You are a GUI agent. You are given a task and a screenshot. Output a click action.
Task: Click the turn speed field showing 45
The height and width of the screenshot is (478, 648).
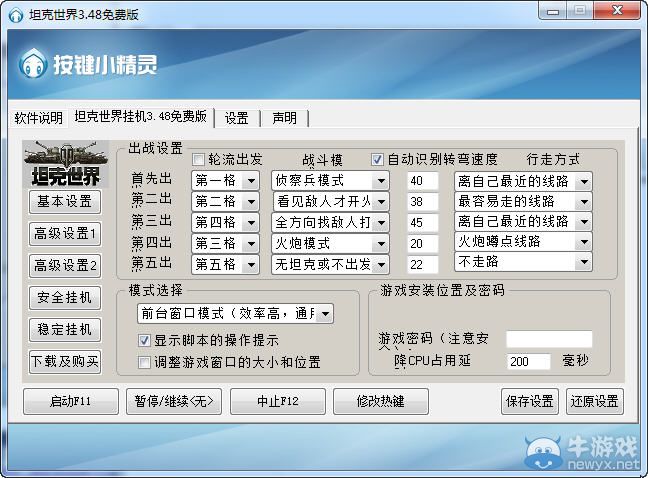(x=422, y=223)
